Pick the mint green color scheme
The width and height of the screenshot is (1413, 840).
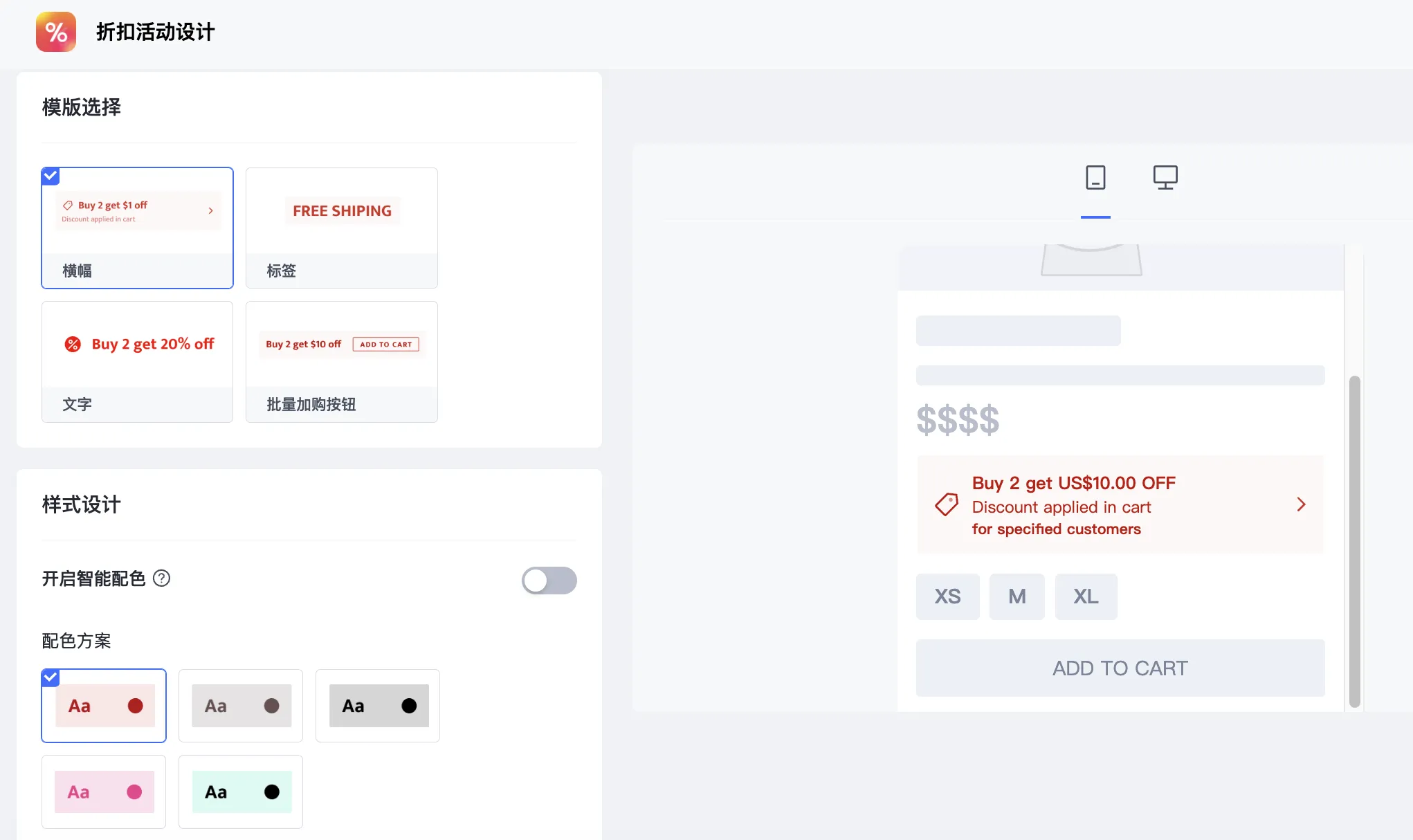[241, 792]
